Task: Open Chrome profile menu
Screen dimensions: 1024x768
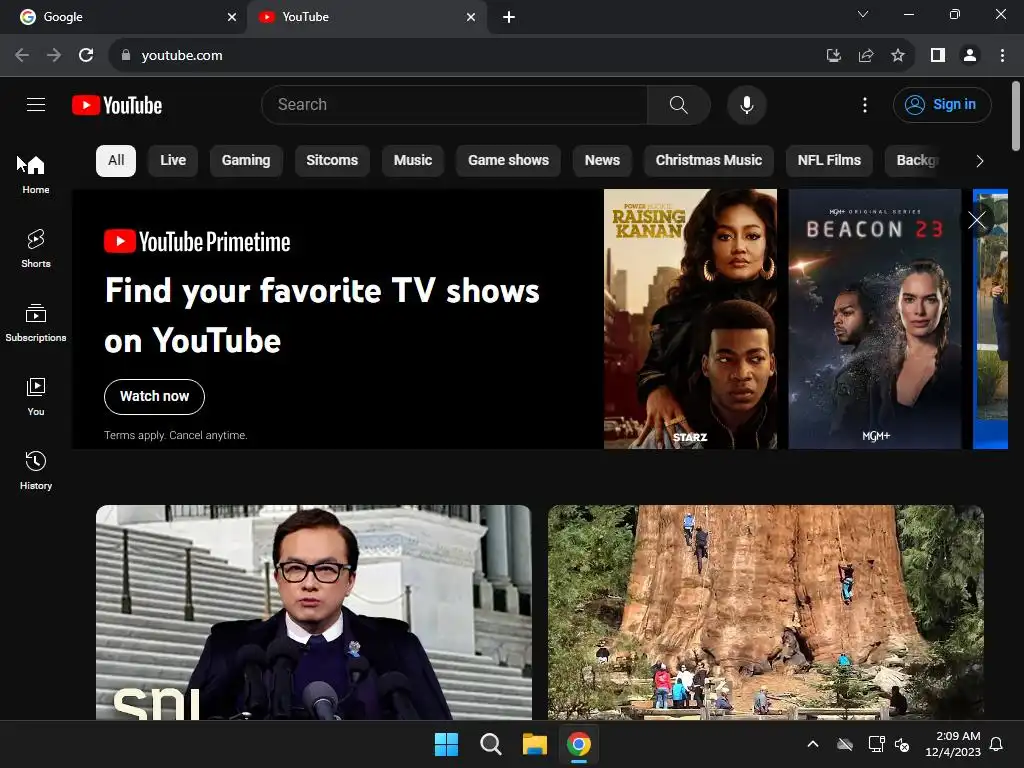Action: click(x=970, y=55)
